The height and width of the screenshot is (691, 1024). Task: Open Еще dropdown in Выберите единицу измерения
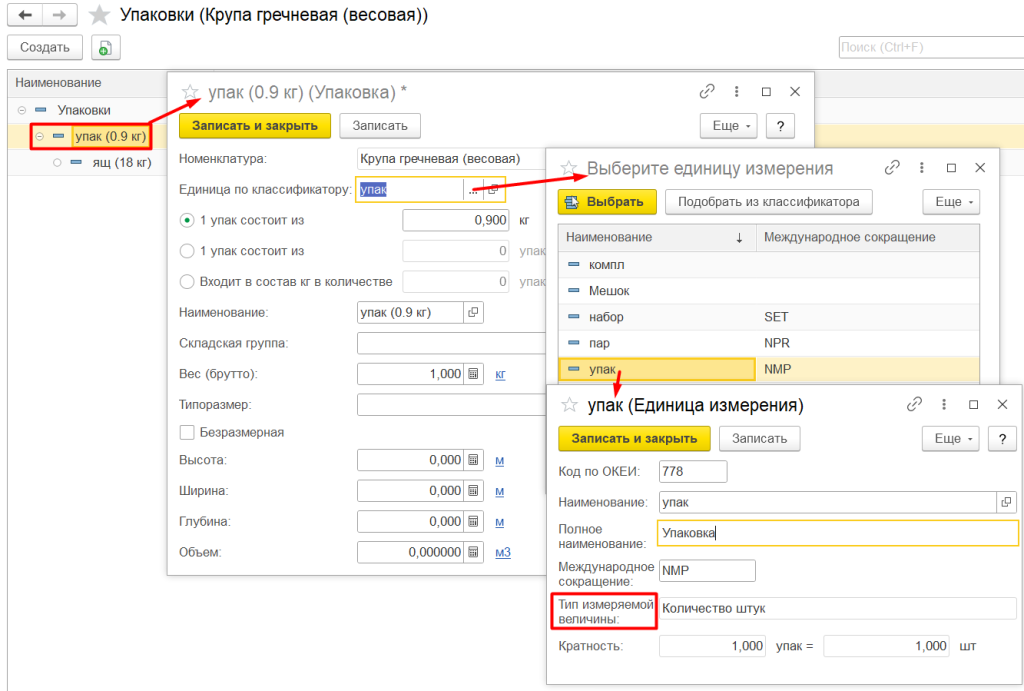point(952,202)
